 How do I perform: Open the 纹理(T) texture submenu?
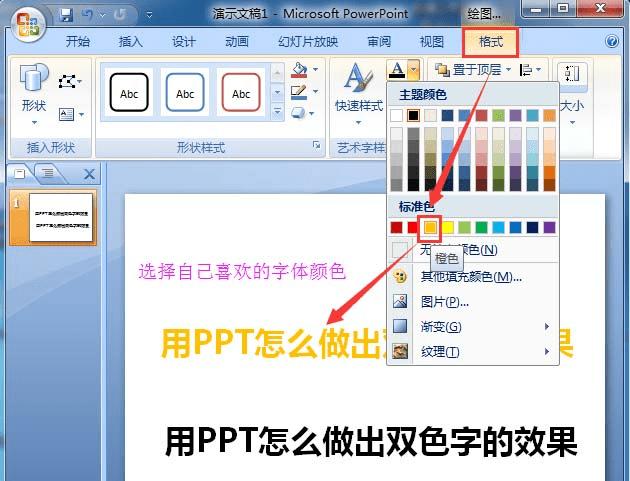pyautogui.click(x=474, y=352)
